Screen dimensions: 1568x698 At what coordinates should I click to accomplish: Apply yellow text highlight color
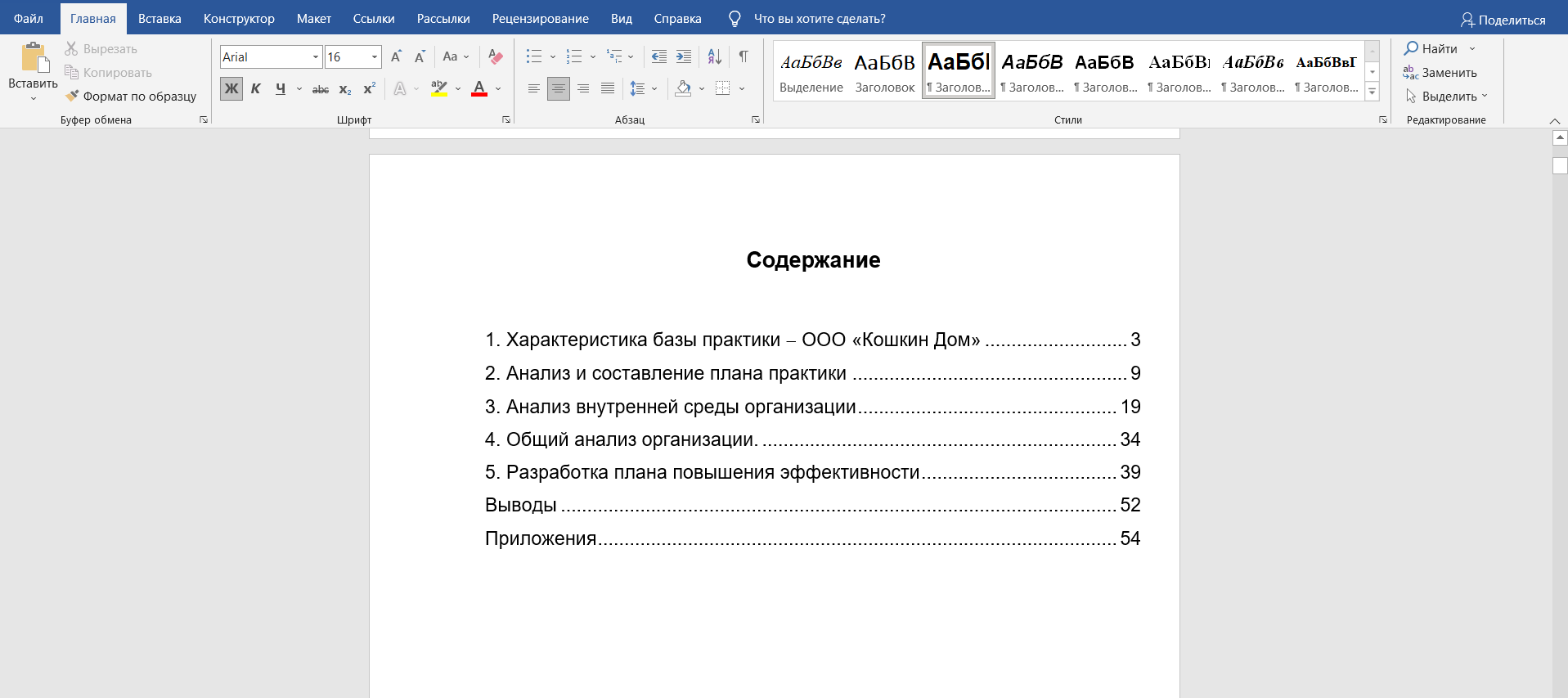pyautogui.click(x=439, y=88)
